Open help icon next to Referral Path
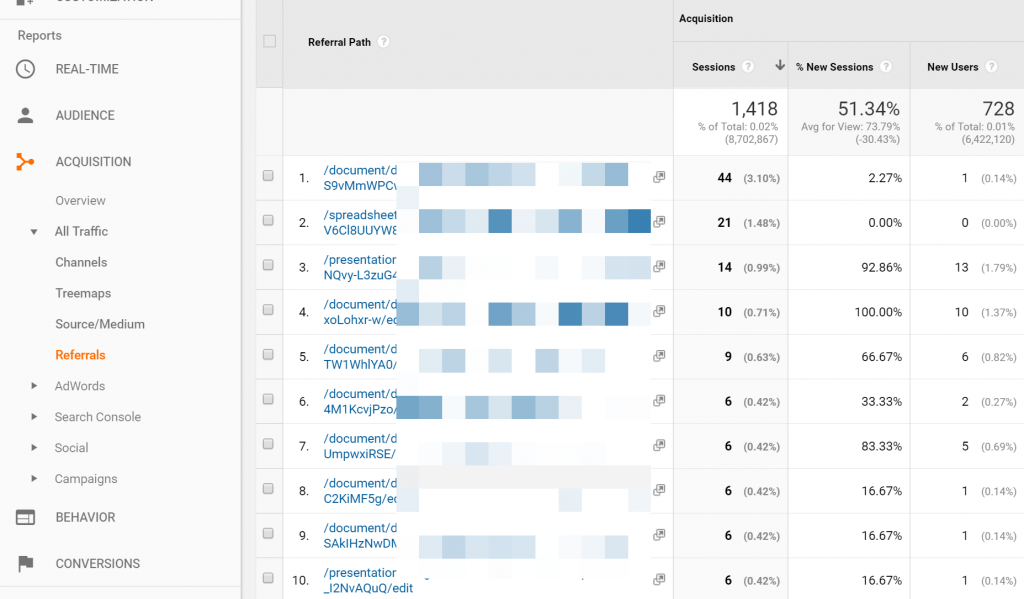1024x599 pixels. tap(384, 42)
